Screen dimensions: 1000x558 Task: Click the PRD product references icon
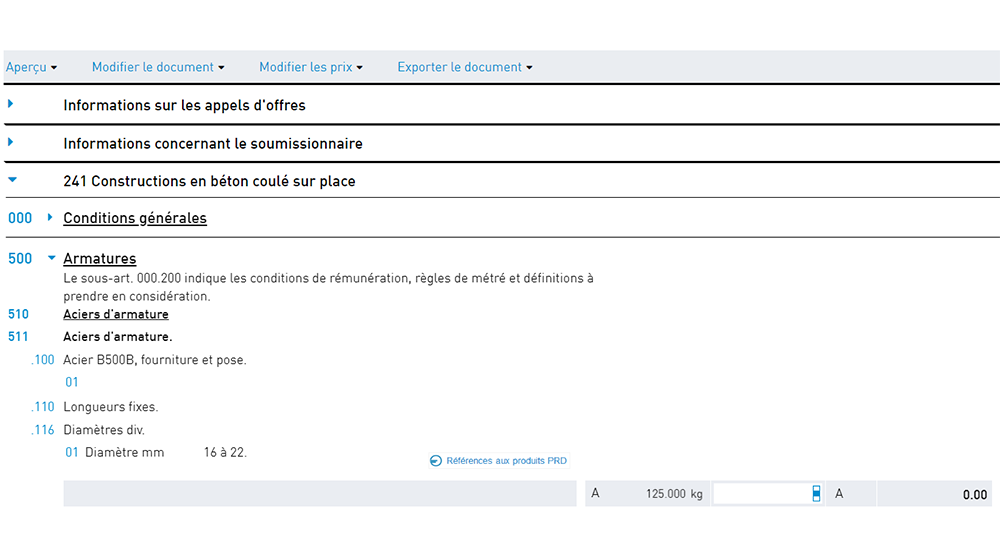pyautogui.click(x=436, y=460)
